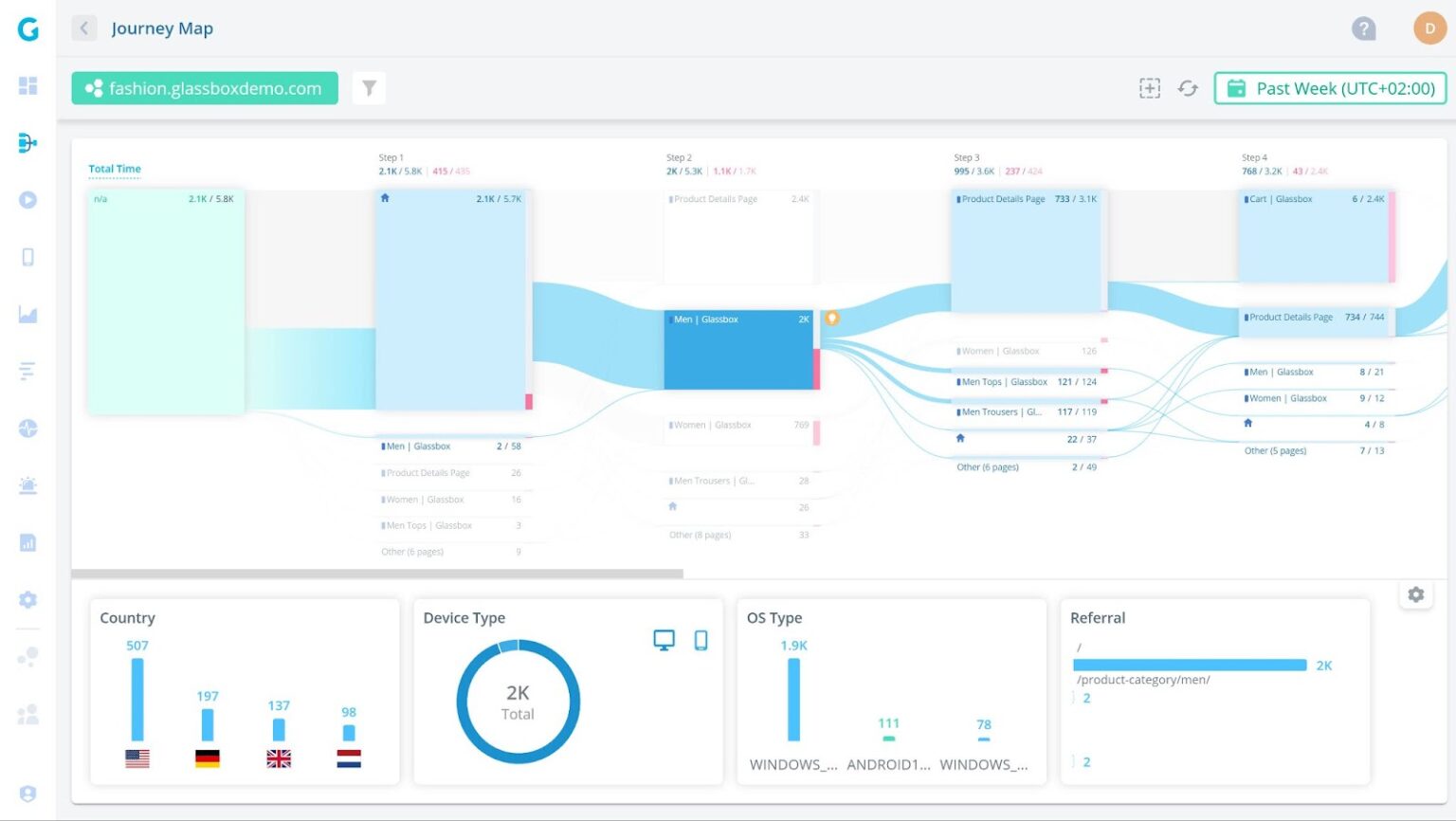Screen dimensions: 1456x821
Task: Click the alerts icon in the left sidebar
Action: tap(28, 485)
